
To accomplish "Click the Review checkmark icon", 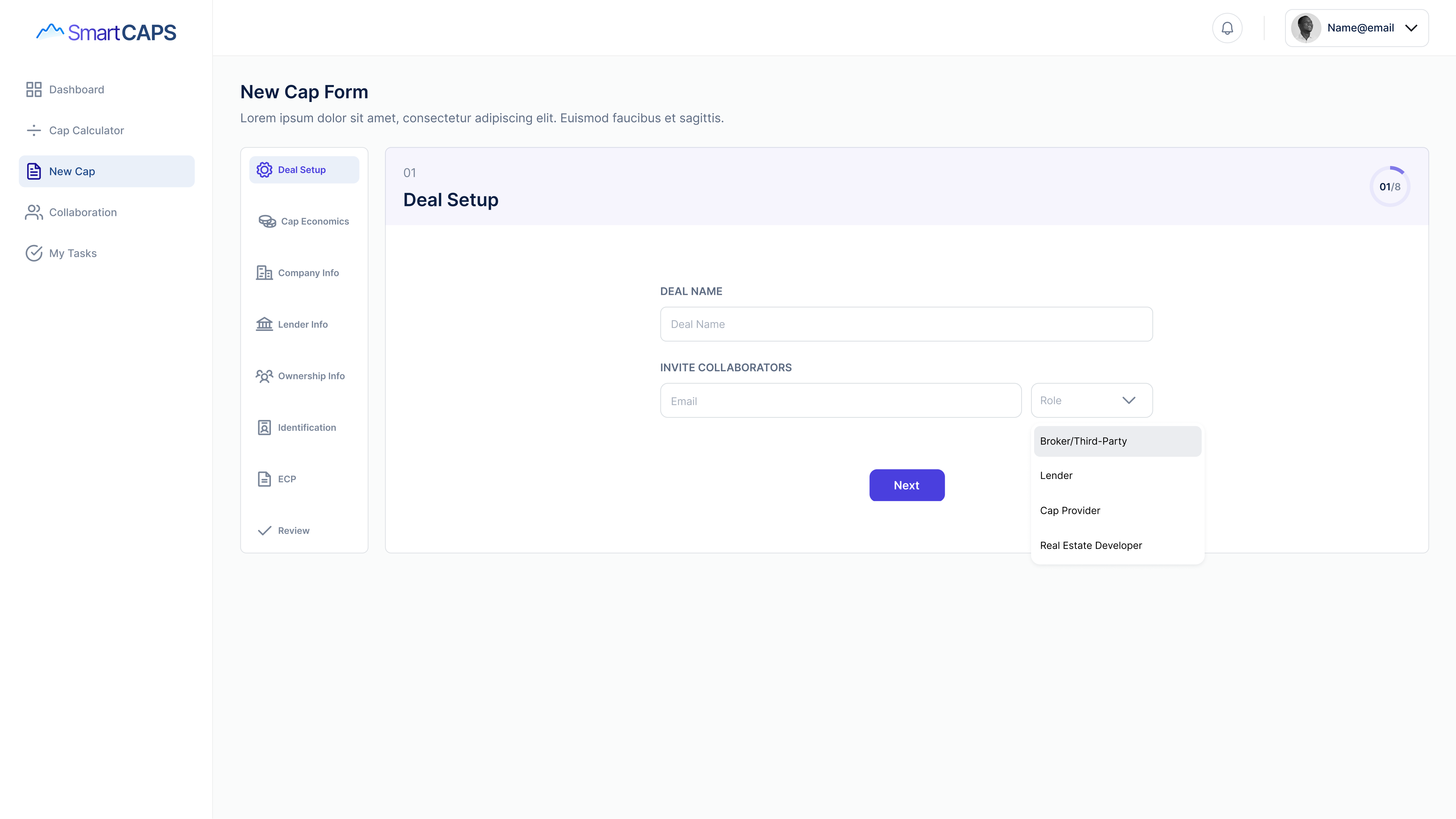I will 265,530.
